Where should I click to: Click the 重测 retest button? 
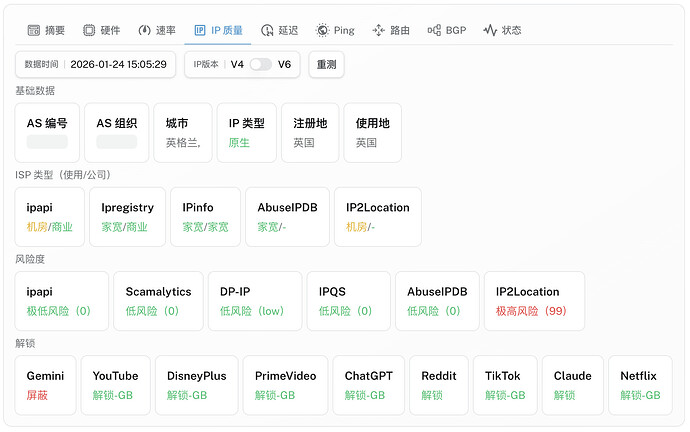point(327,65)
